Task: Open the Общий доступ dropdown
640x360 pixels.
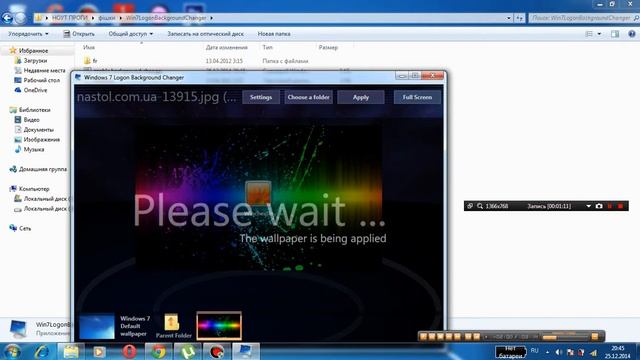Action: pyautogui.click(x=131, y=34)
